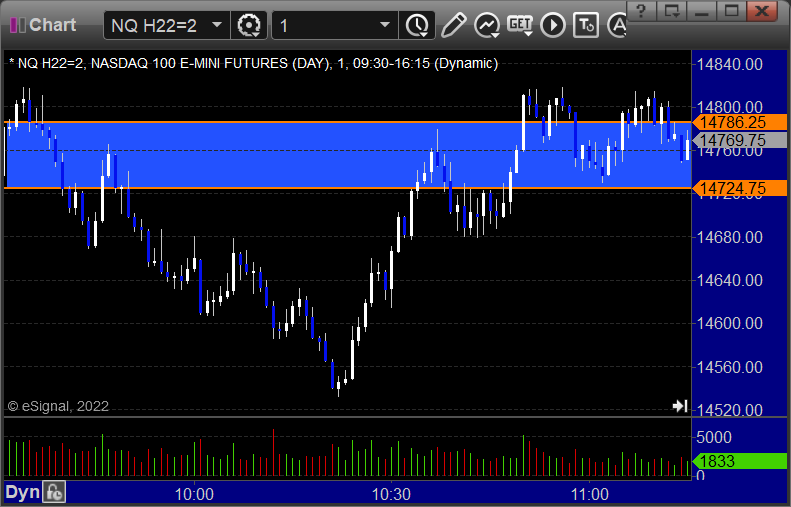Viewport: 791px width, 507px height.
Task: Click the orange 14786.25 price label
Action: coord(739,122)
